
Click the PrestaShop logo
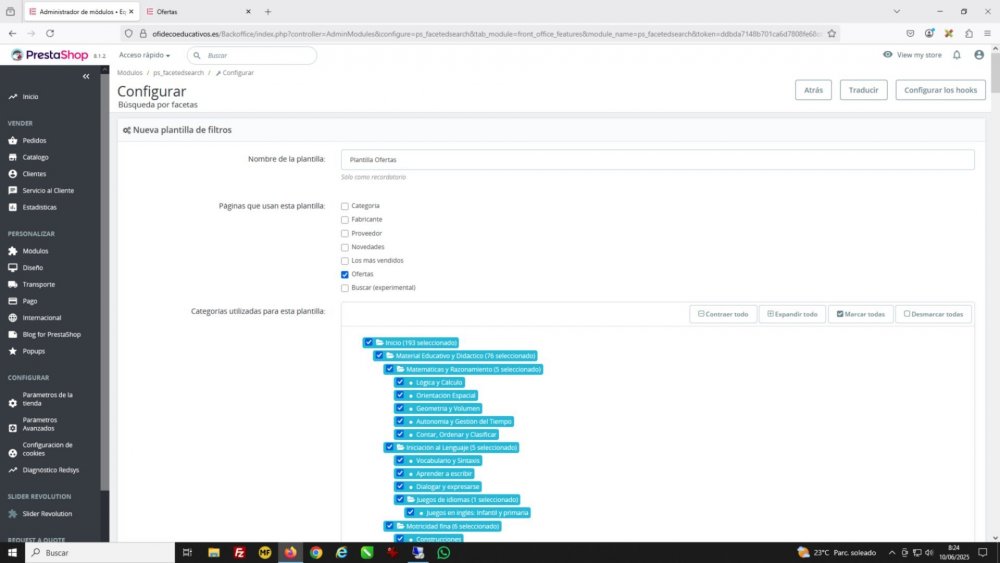tap(50, 55)
